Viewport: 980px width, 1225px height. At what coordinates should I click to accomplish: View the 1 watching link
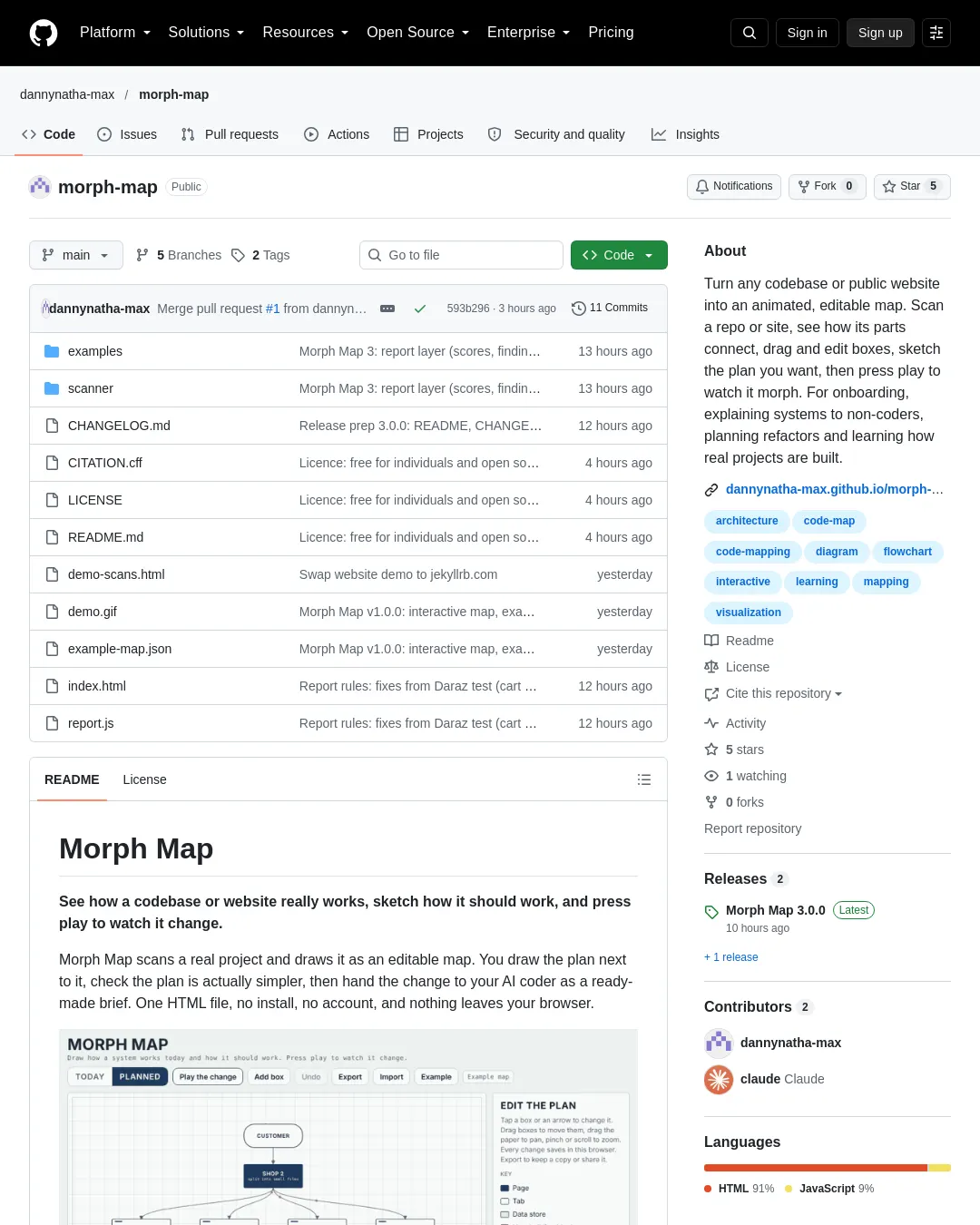click(745, 776)
